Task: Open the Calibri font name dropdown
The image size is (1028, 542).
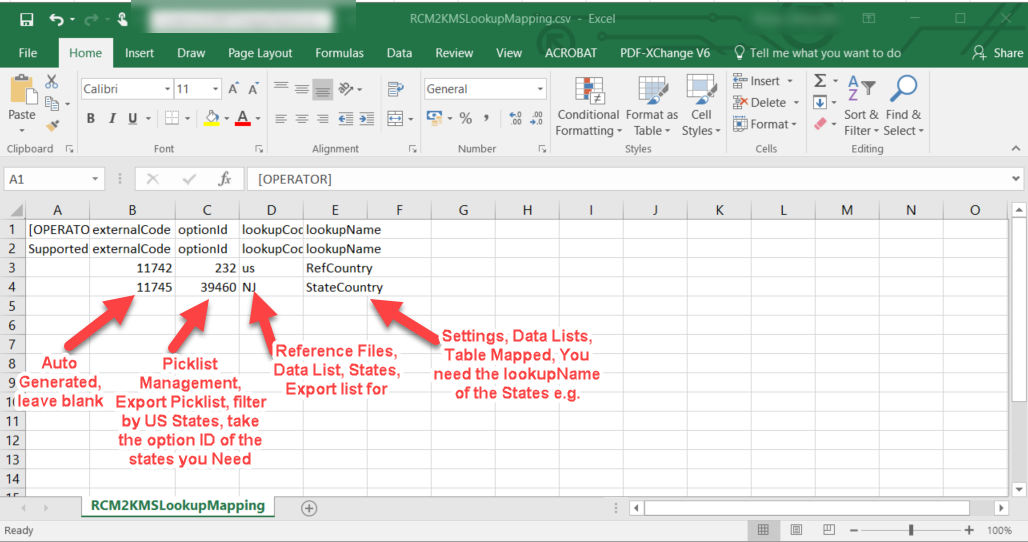Action: click(x=167, y=88)
